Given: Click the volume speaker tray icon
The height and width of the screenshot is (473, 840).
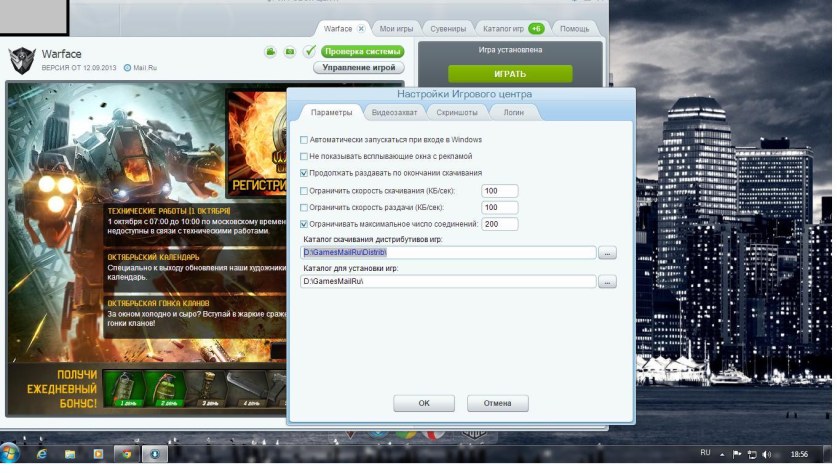Looking at the screenshot, I should (767, 454).
